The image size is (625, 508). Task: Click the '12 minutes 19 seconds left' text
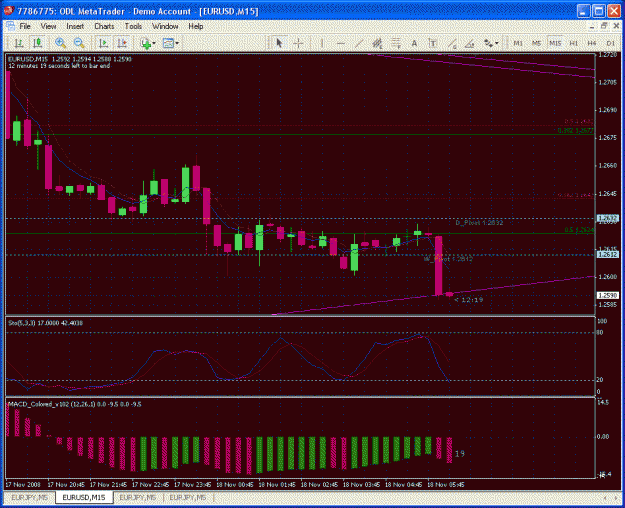click(59, 66)
